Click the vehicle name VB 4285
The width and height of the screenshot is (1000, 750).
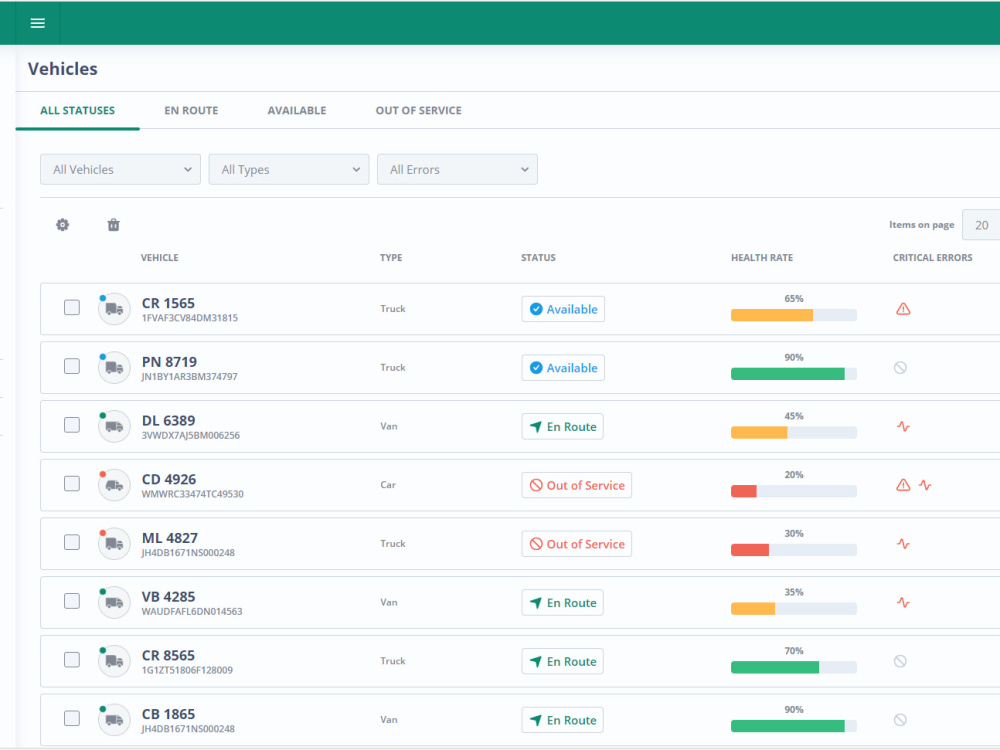point(168,596)
